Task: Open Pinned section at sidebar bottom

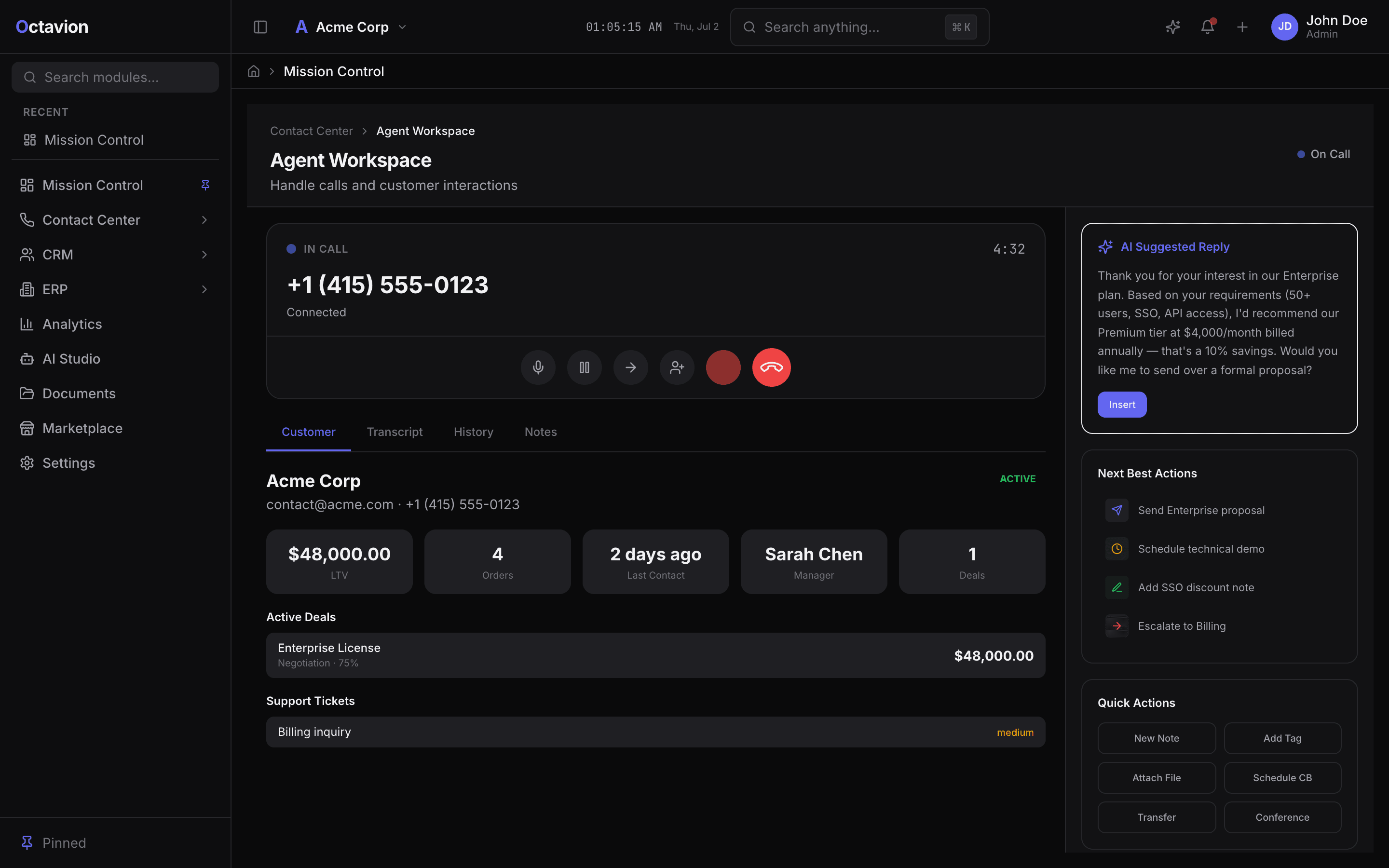Action: 115,843
